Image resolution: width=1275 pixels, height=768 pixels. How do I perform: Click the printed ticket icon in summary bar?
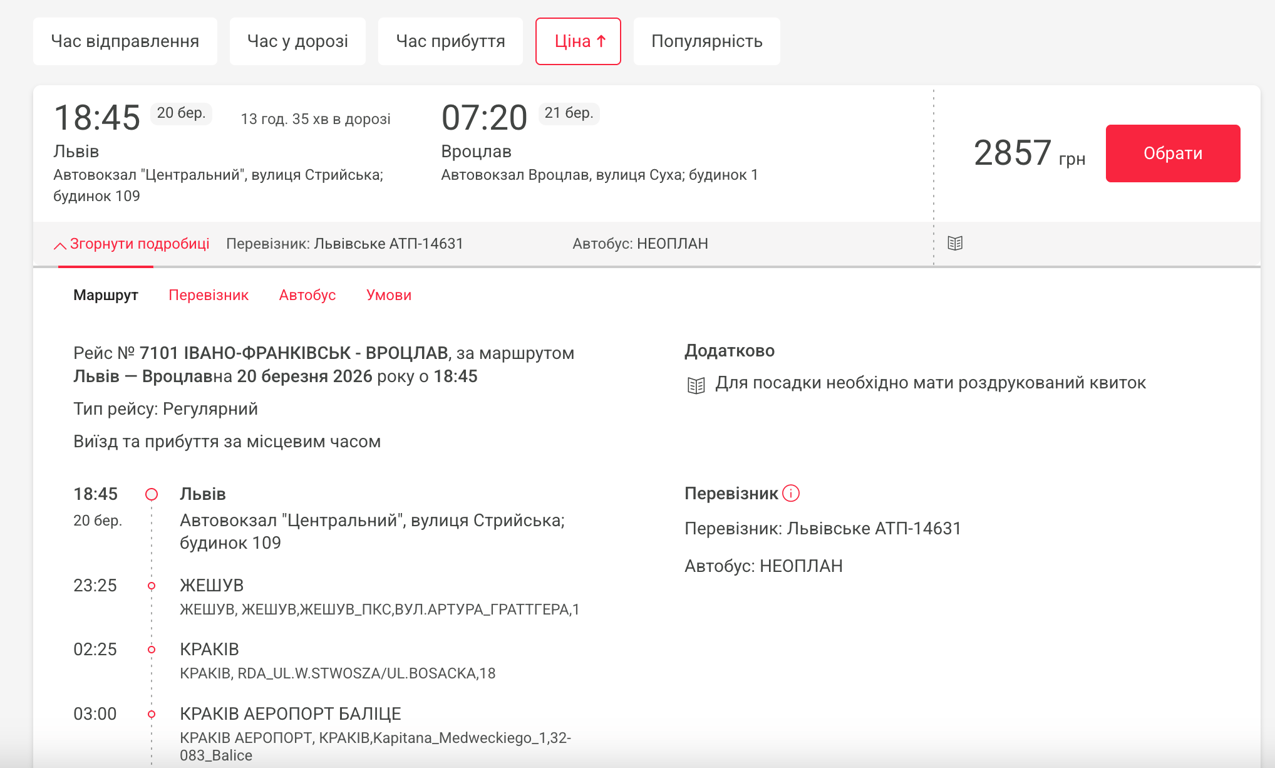[x=955, y=243]
